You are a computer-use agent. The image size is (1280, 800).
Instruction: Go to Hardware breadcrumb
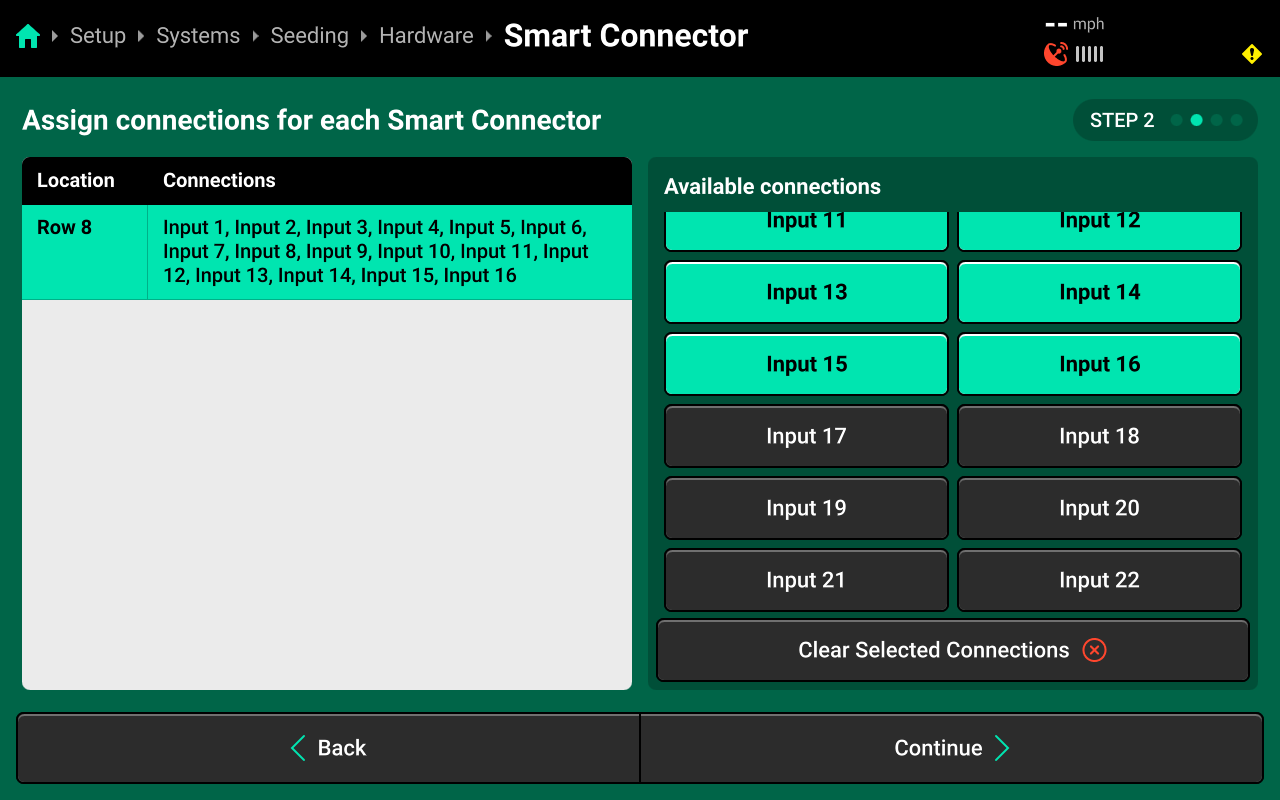[x=426, y=36]
